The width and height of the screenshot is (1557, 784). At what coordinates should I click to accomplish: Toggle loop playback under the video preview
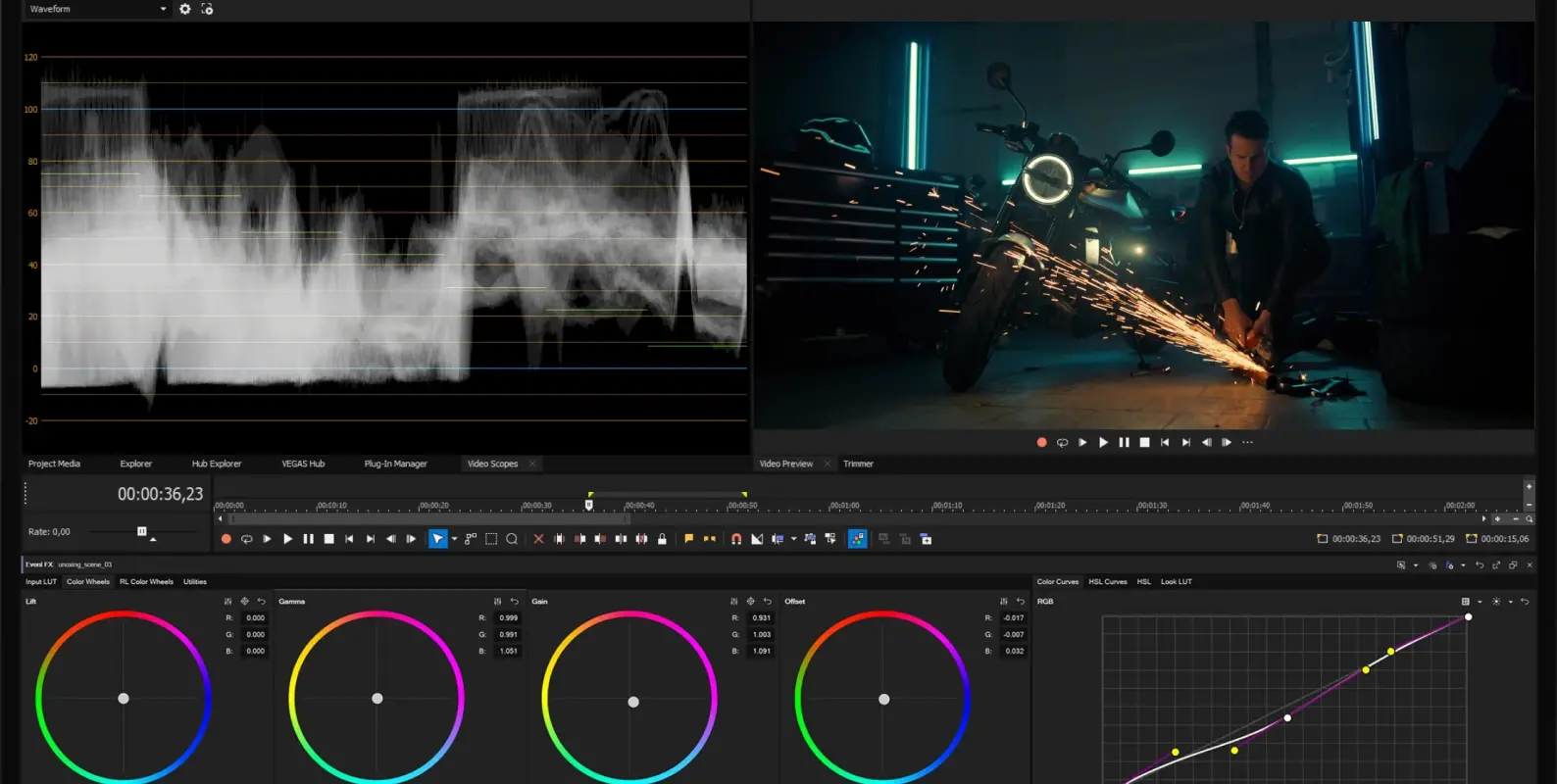(1062, 442)
